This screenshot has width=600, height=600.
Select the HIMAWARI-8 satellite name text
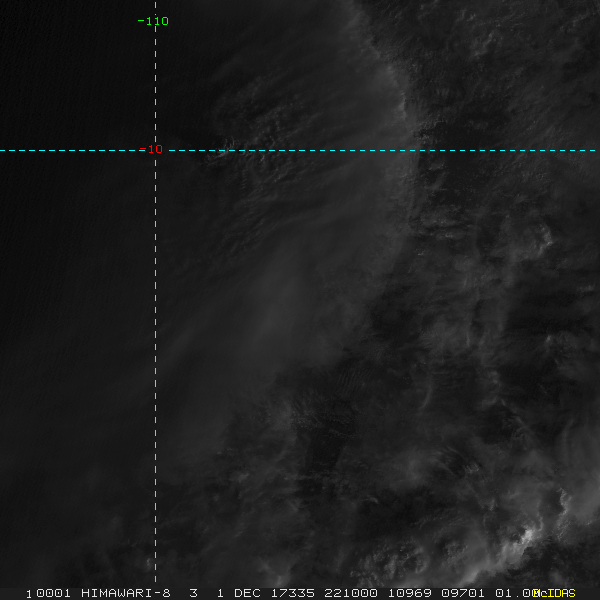pyautogui.click(x=126, y=593)
